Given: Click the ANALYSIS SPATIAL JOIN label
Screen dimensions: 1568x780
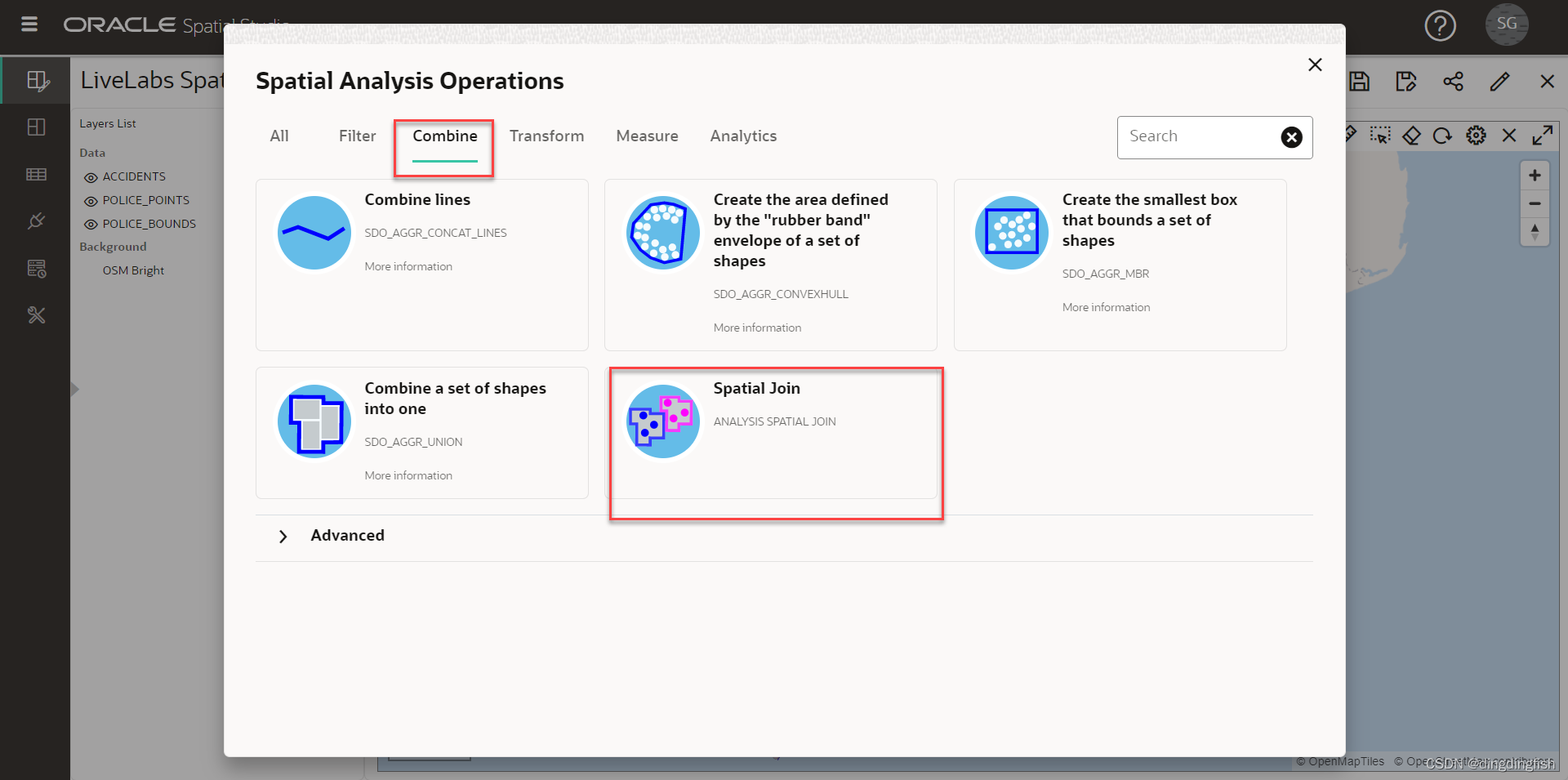Looking at the screenshot, I should [x=774, y=422].
